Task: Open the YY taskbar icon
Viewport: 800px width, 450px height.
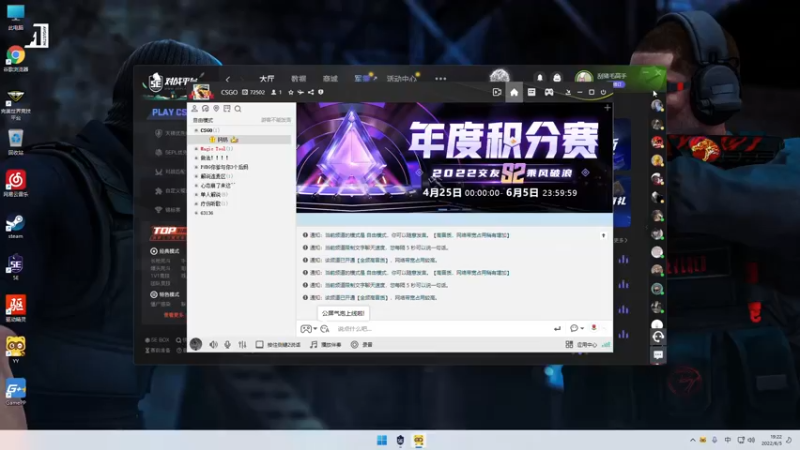Action: click(419, 440)
